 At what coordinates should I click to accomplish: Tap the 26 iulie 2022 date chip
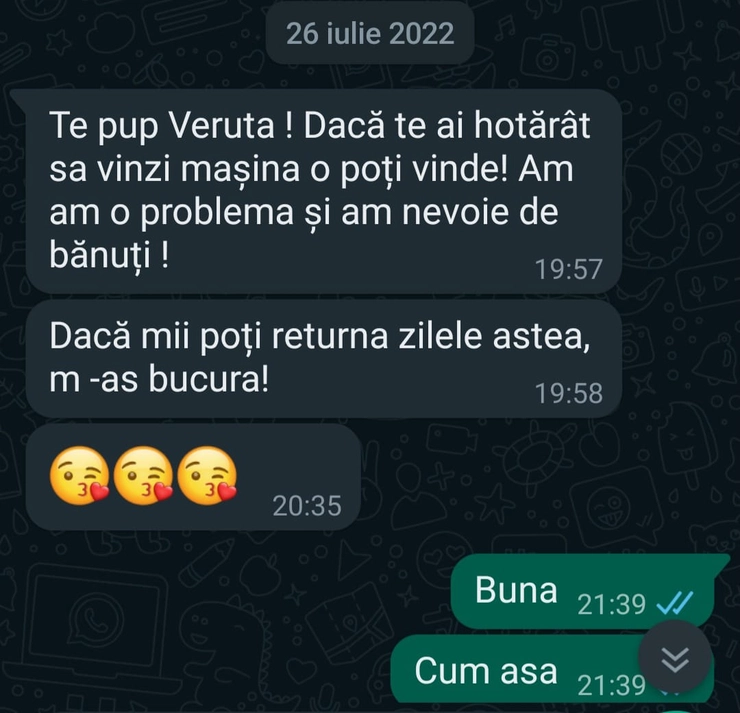click(x=370, y=33)
